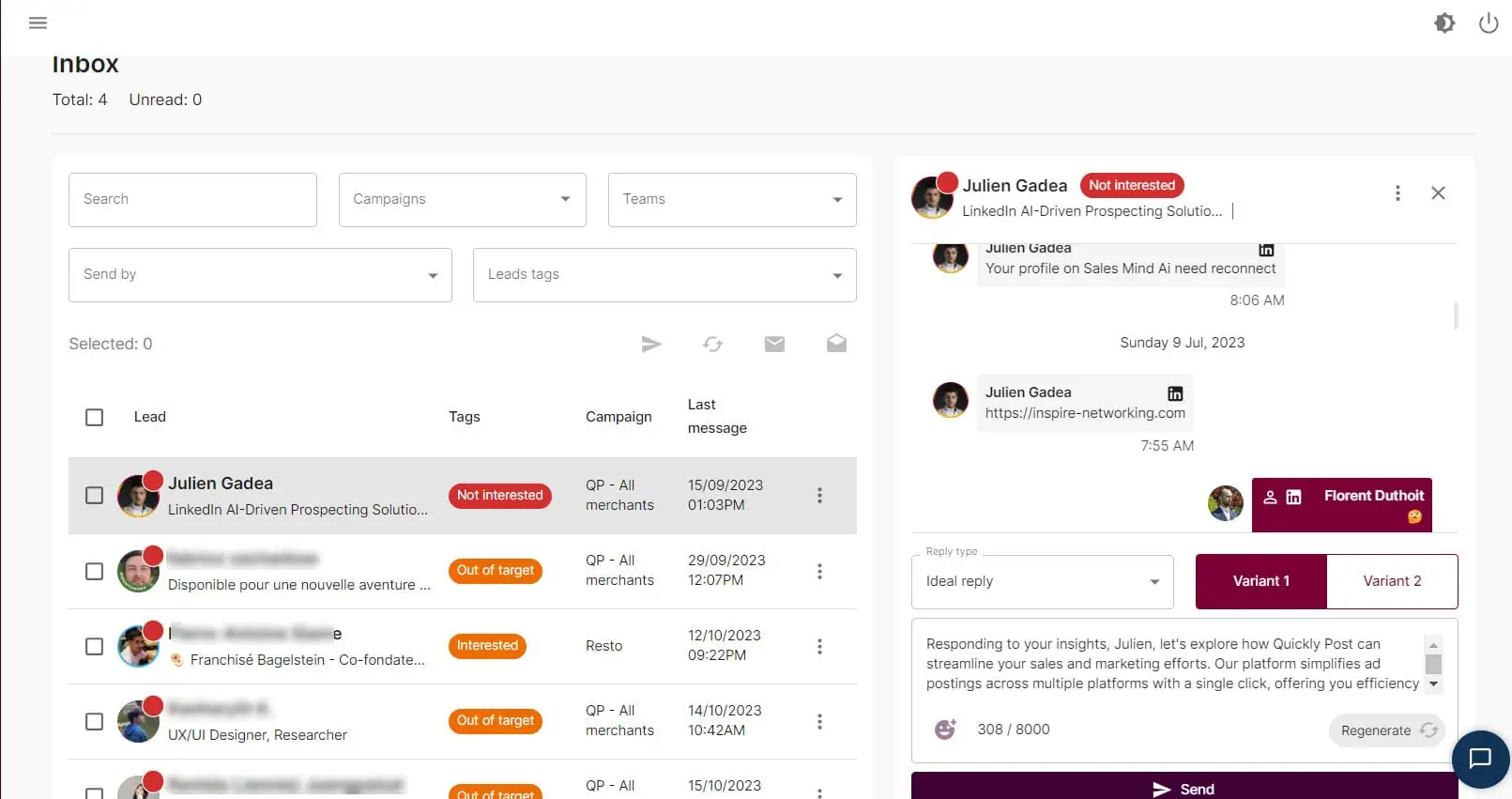Click the Not interested tag in conversation header
Screen dimensions: 1512x799
pos(1132,185)
